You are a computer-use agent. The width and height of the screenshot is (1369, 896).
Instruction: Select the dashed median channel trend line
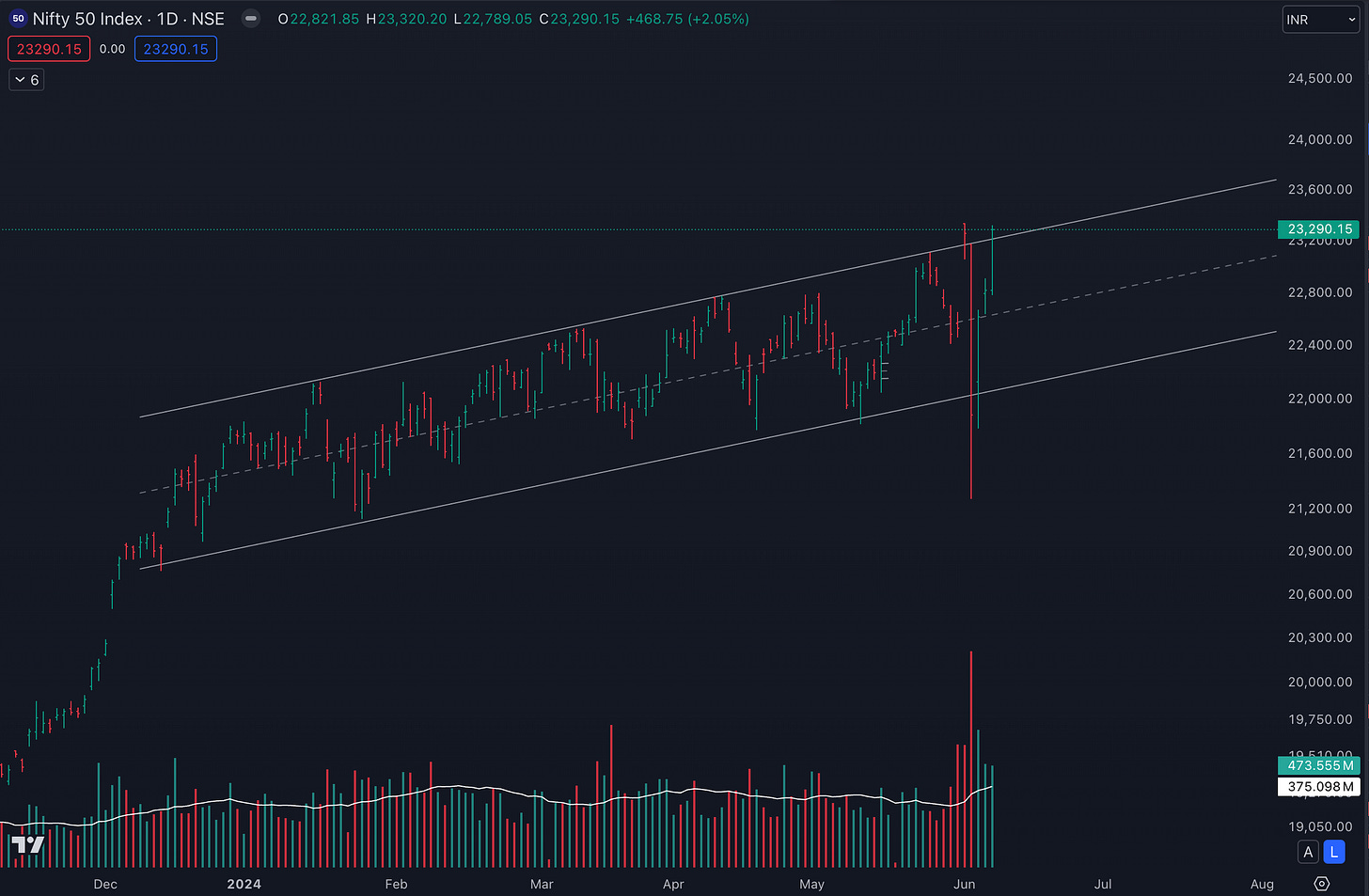pos(708,374)
